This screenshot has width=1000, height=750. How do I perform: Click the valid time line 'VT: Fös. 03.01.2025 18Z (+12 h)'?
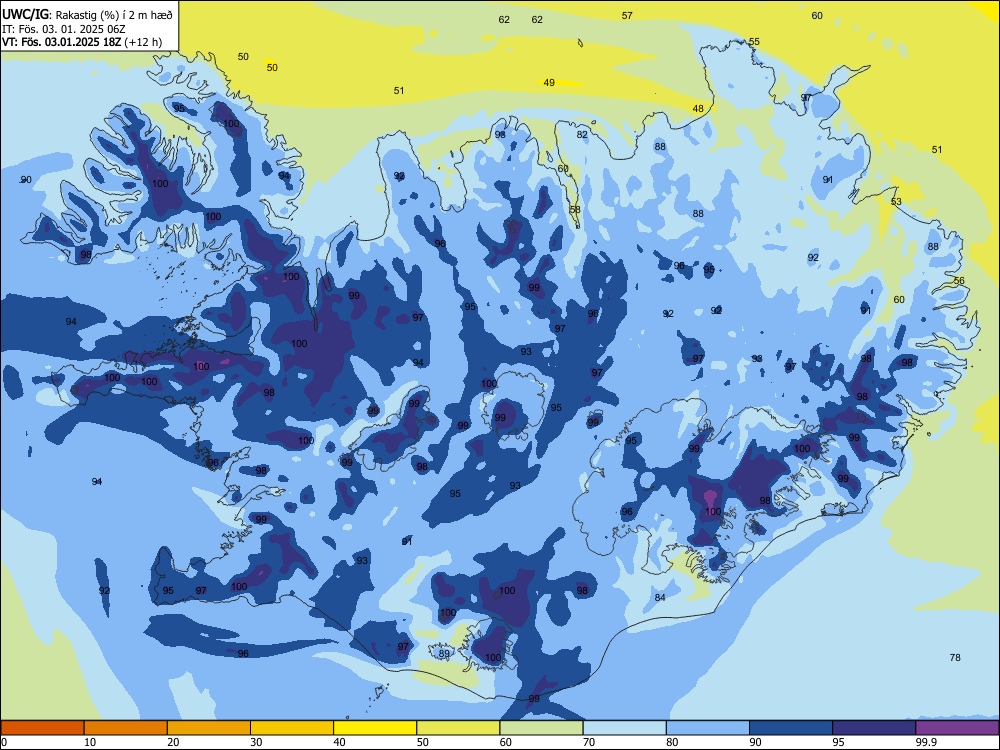coord(82,42)
